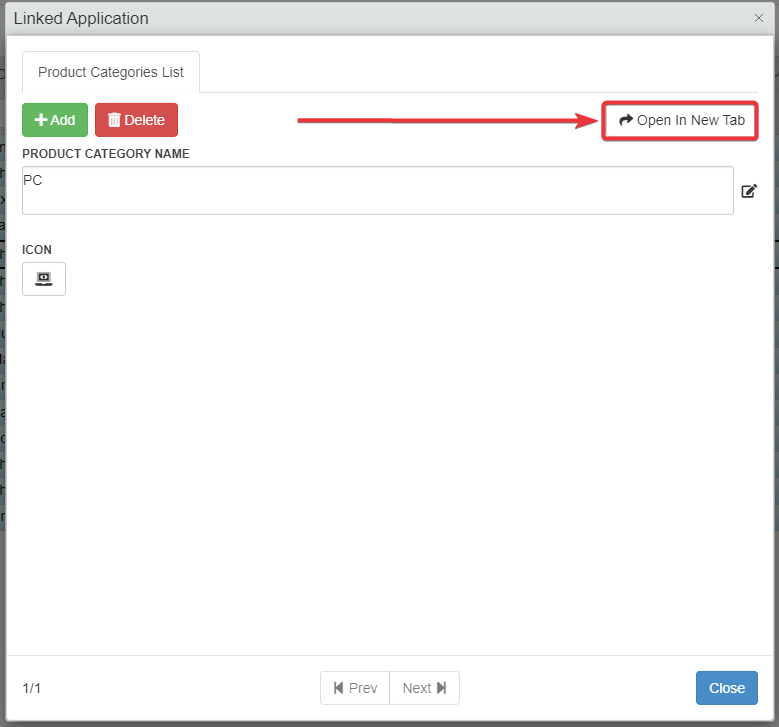This screenshot has height=727, width=779.
Task: Focus the Product Category Name text field
Action: [377, 190]
